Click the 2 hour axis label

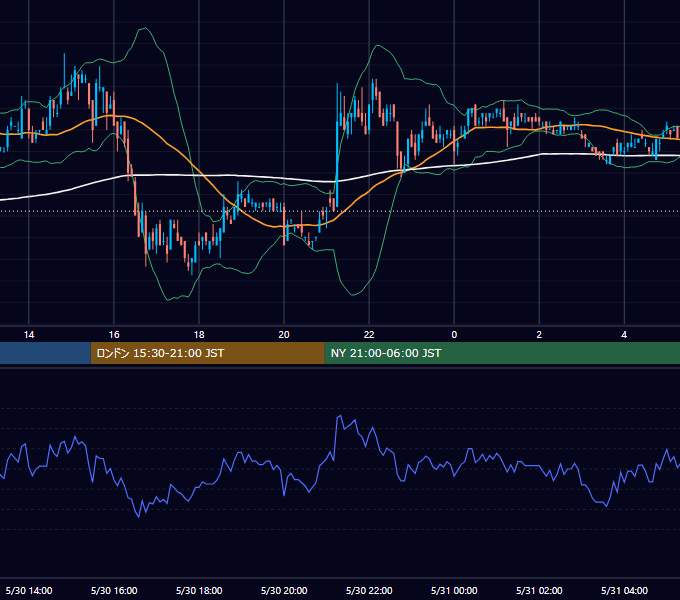539,335
